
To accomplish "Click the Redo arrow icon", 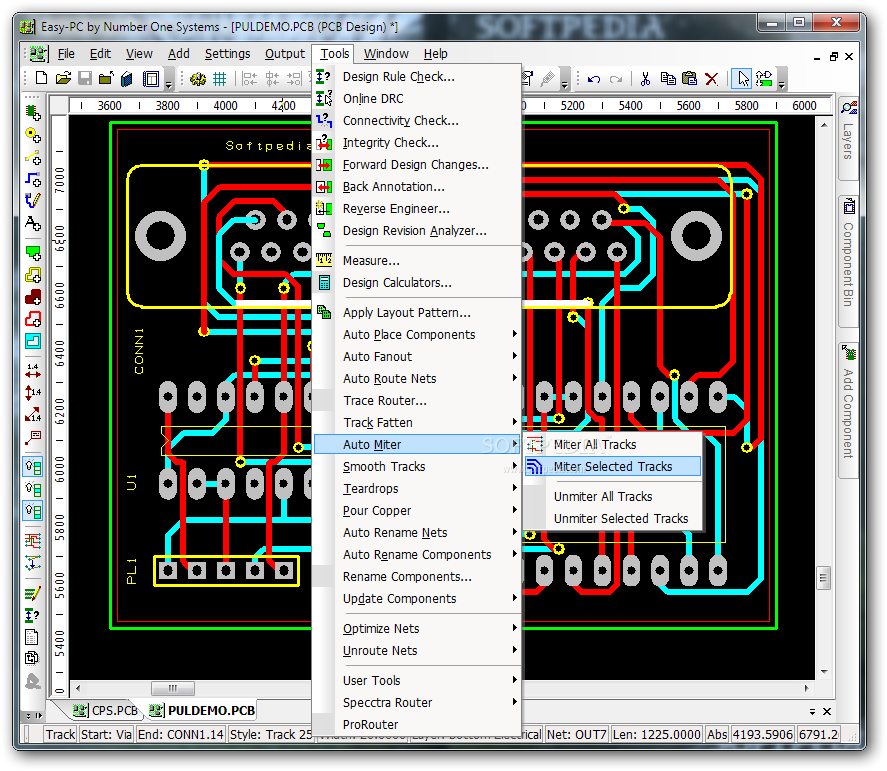I will (615, 79).
